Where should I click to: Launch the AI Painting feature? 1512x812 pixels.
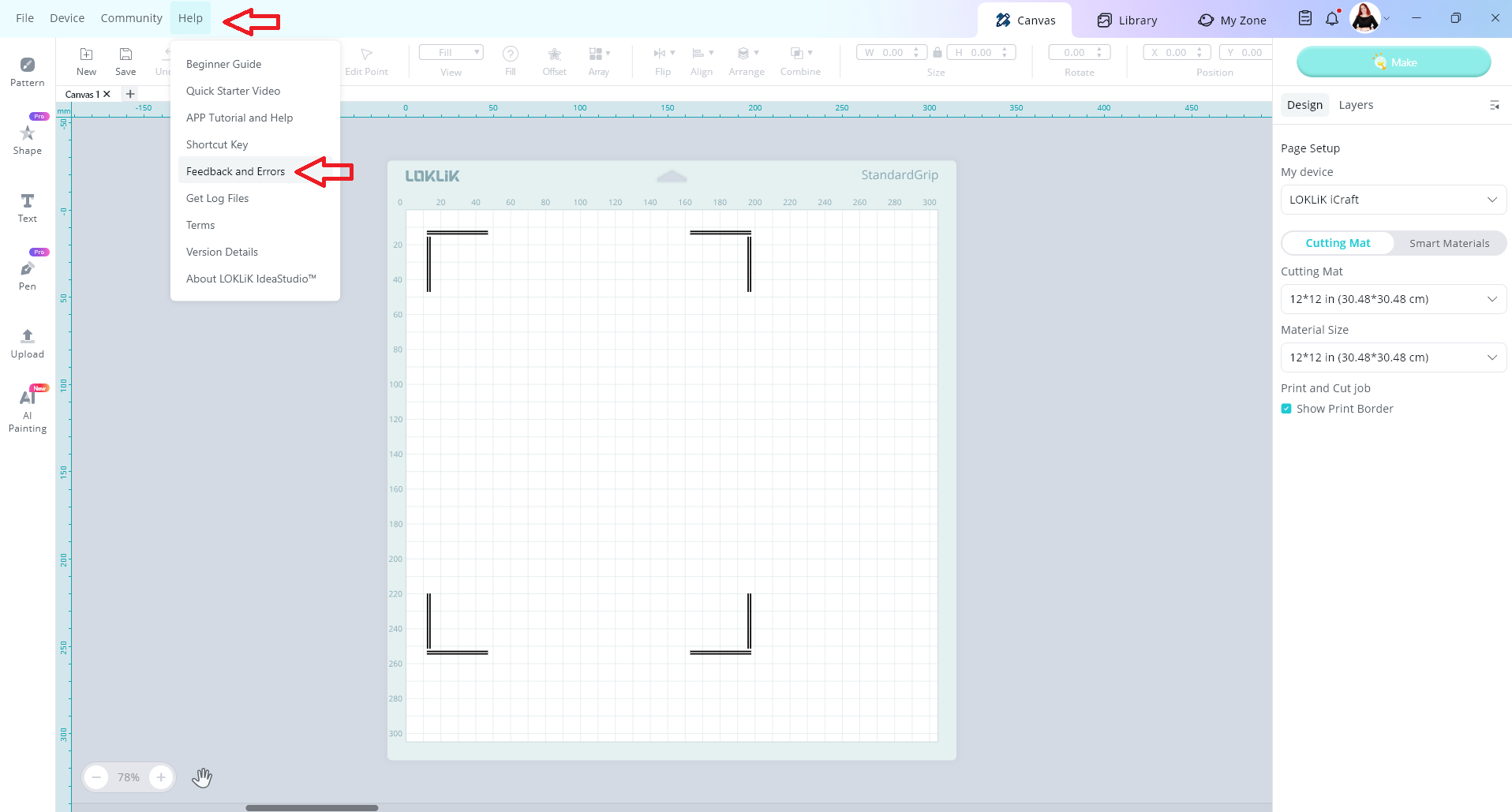[27, 410]
